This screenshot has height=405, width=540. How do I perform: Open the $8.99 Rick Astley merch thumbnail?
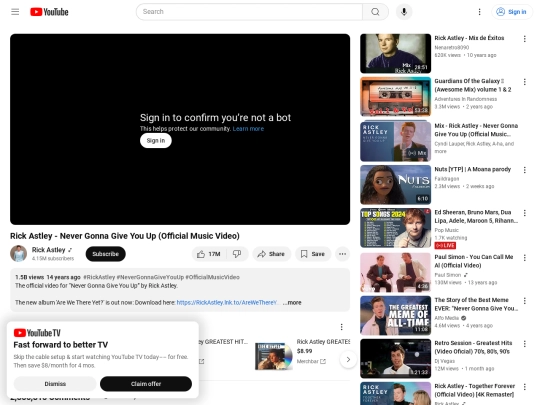coord(274,356)
